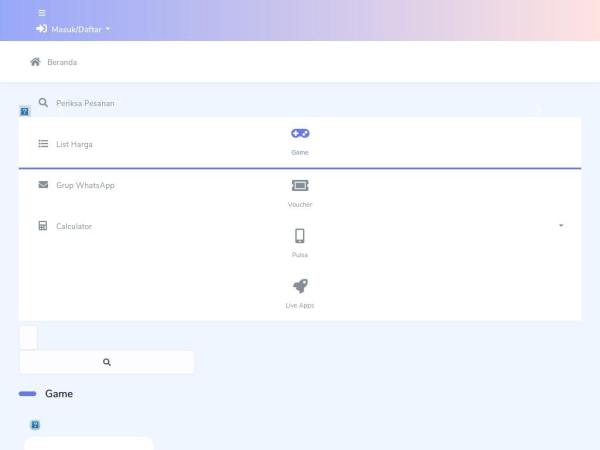
Task: Select the Game tab with gamepad icon
Action: pos(300,142)
